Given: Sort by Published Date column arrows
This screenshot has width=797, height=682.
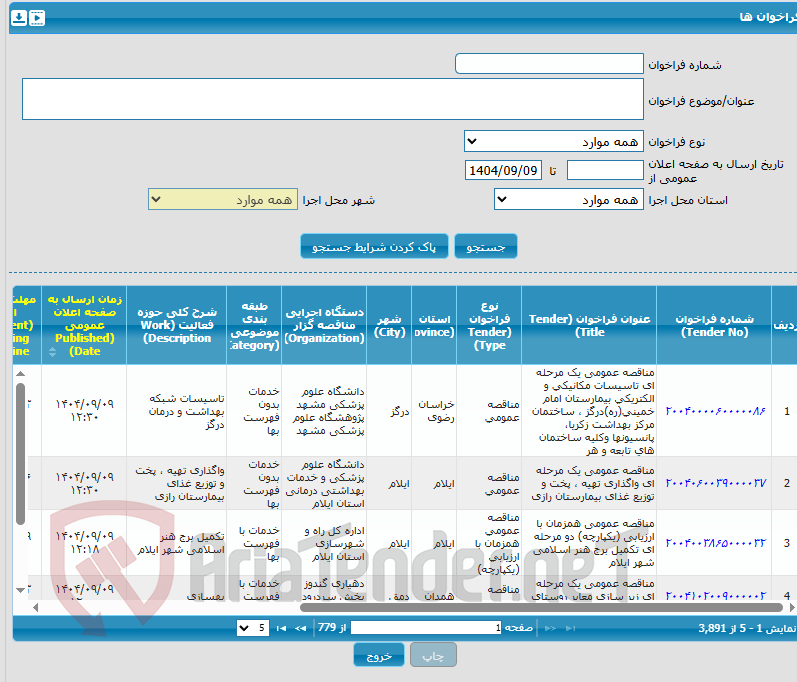Looking at the screenshot, I should [52, 352].
